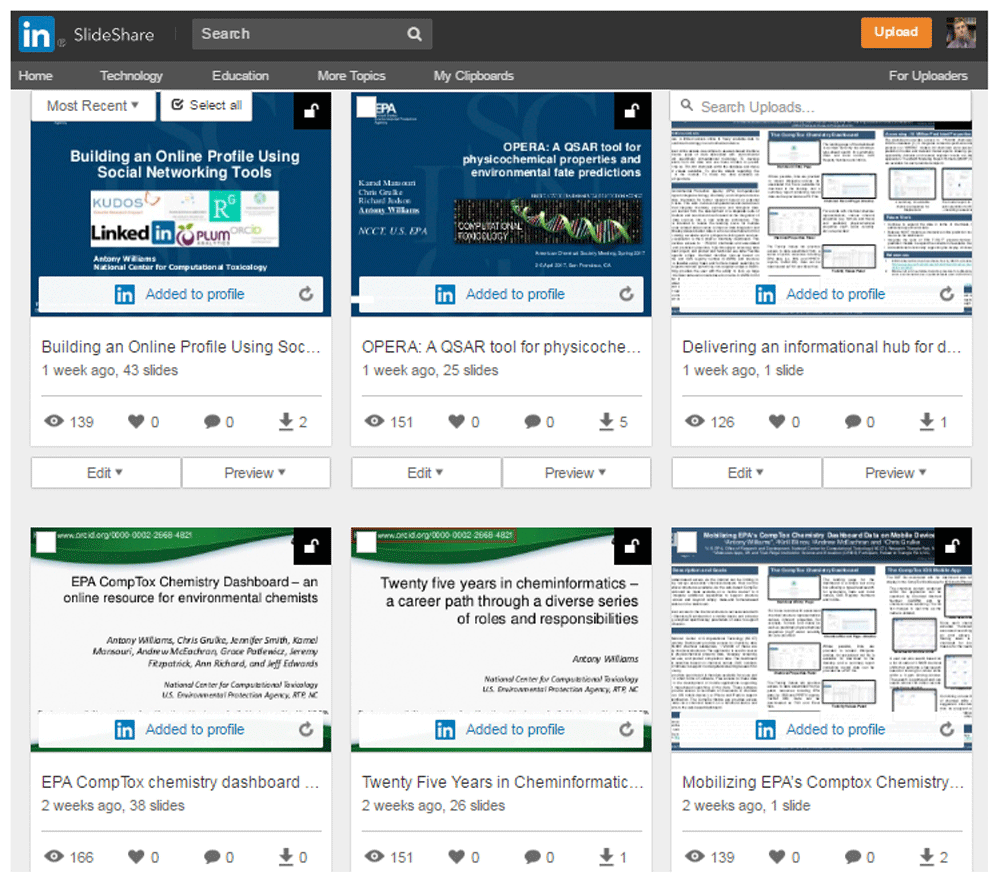Click comments bubble for Twenty Five Years in Cheminformatics
Screen dimensions: 1000x884
[x=533, y=857]
